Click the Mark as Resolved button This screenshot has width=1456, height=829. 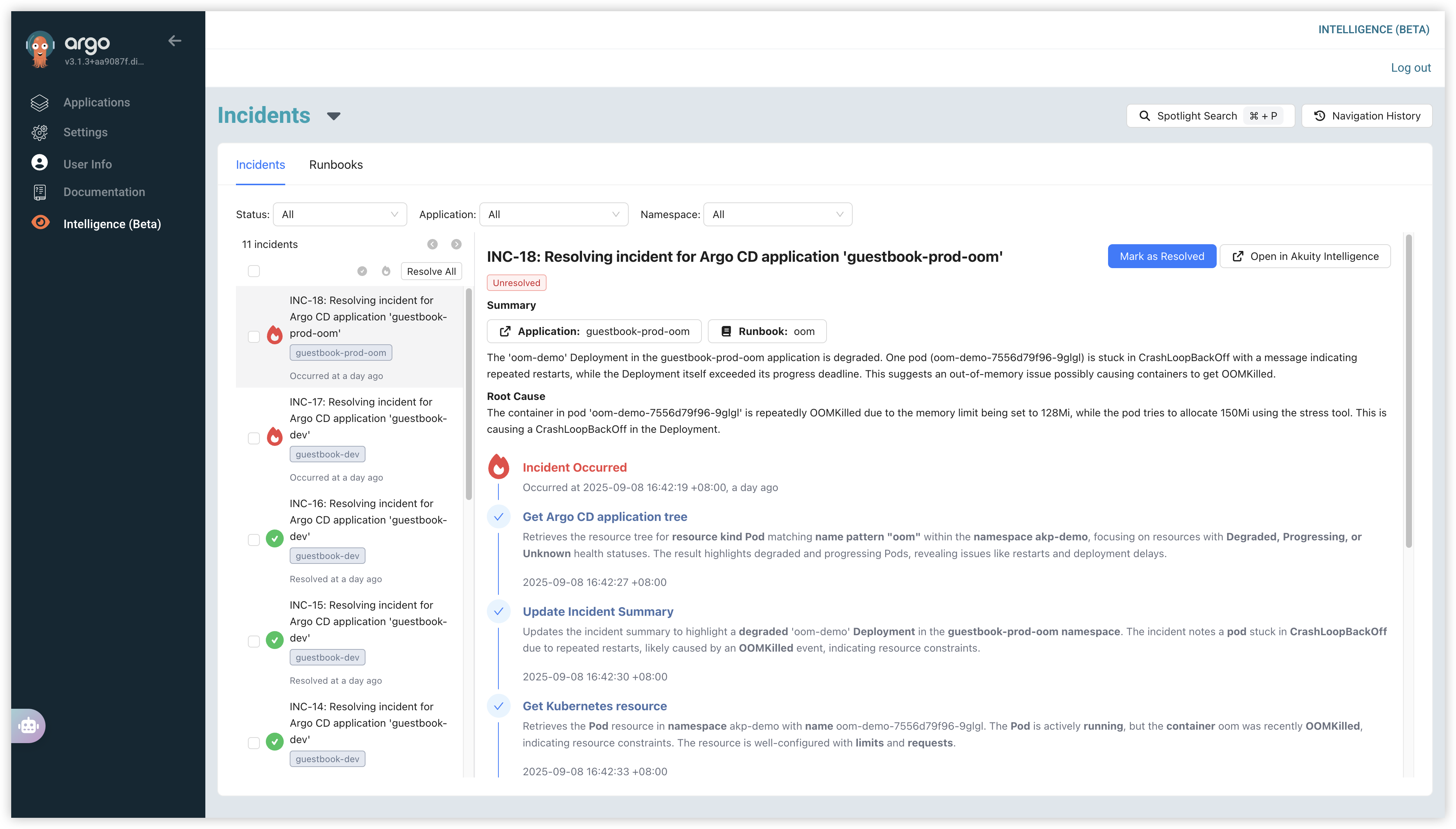(x=1161, y=256)
